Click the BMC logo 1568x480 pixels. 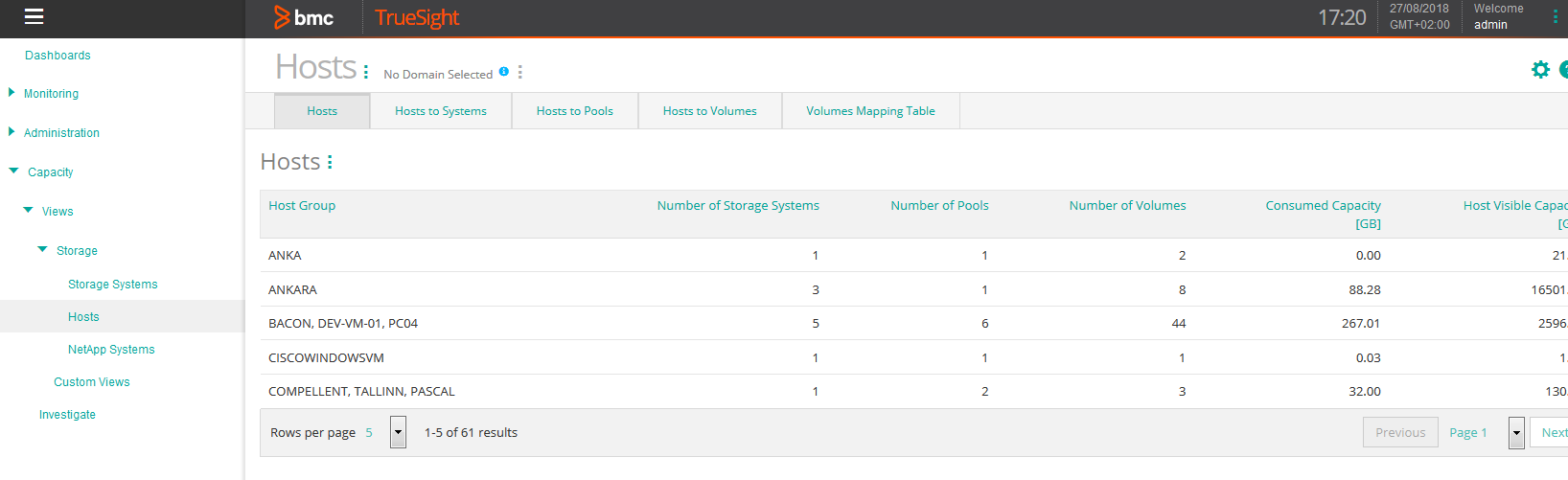(304, 17)
